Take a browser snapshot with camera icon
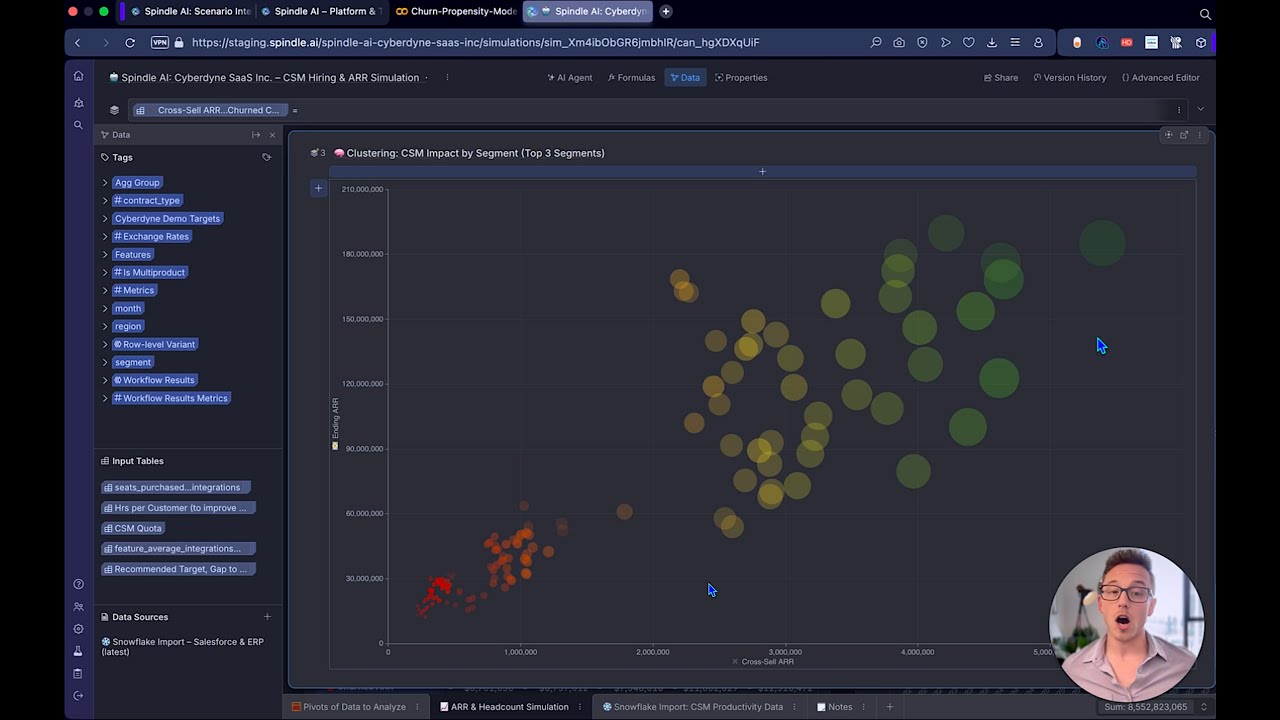The image size is (1280, 720). (x=899, y=43)
